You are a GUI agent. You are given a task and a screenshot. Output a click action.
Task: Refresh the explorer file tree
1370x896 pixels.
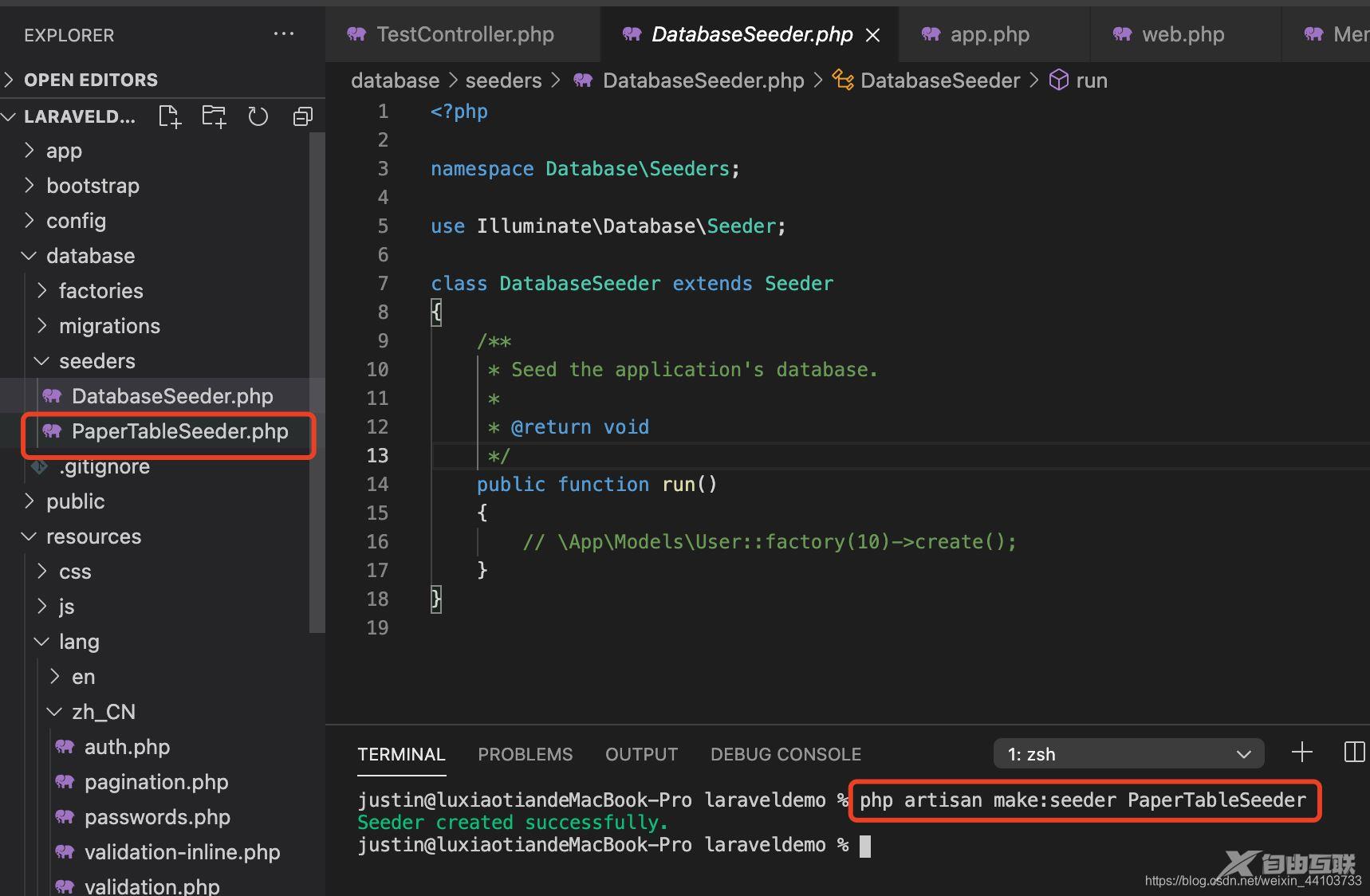tap(258, 116)
